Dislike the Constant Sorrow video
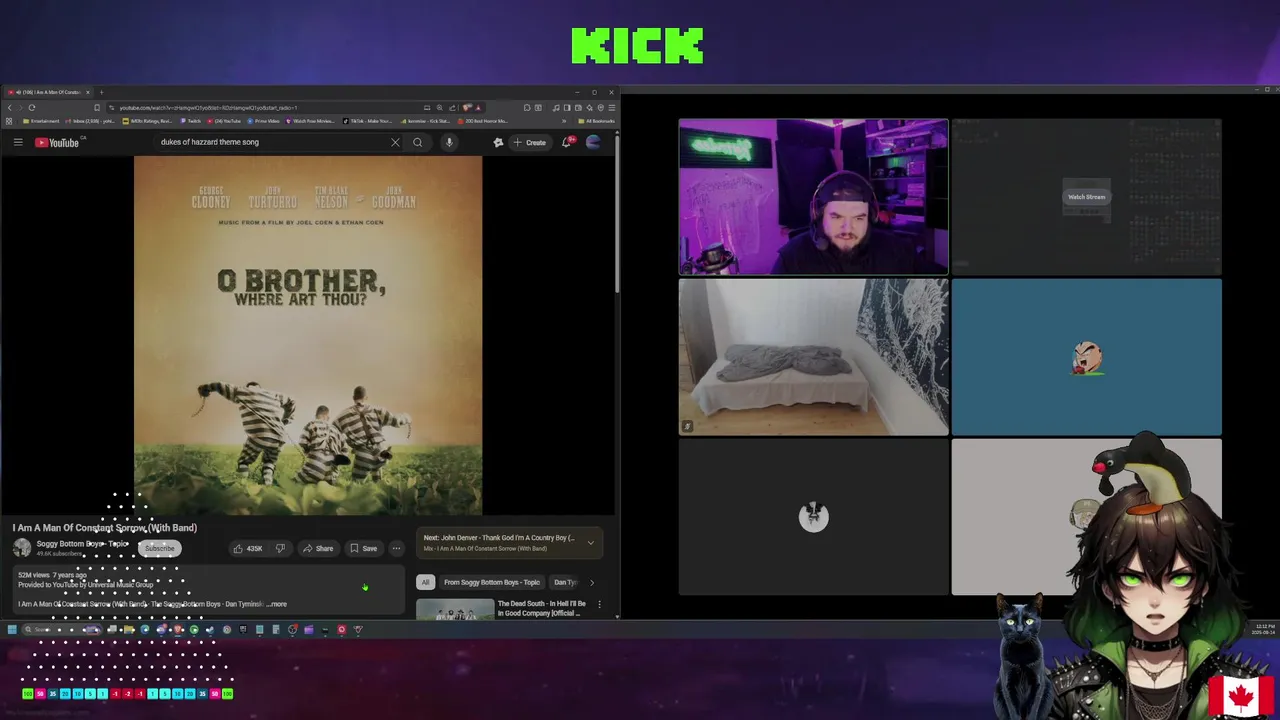This screenshot has width=1280, height=720. (280, 548)
